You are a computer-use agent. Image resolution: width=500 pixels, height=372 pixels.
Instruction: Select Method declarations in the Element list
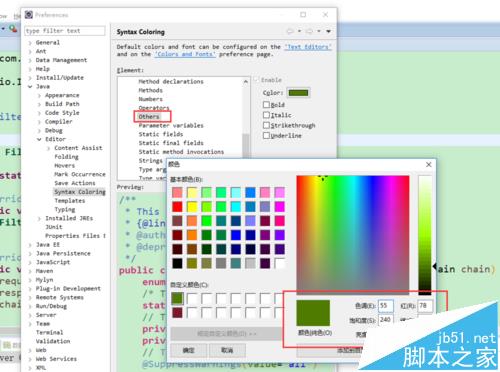click(171, 81)
